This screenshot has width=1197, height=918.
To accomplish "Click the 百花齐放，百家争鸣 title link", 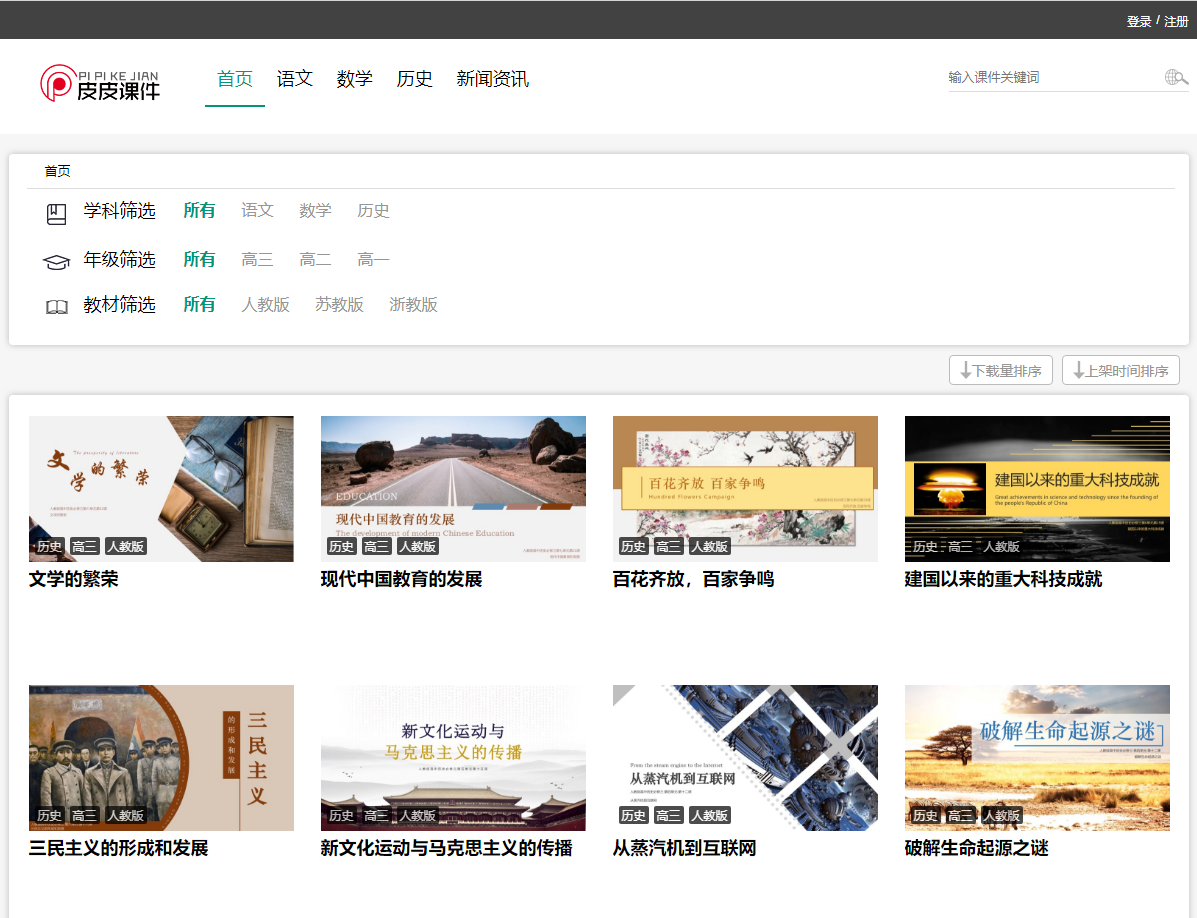I will [693, 579].
